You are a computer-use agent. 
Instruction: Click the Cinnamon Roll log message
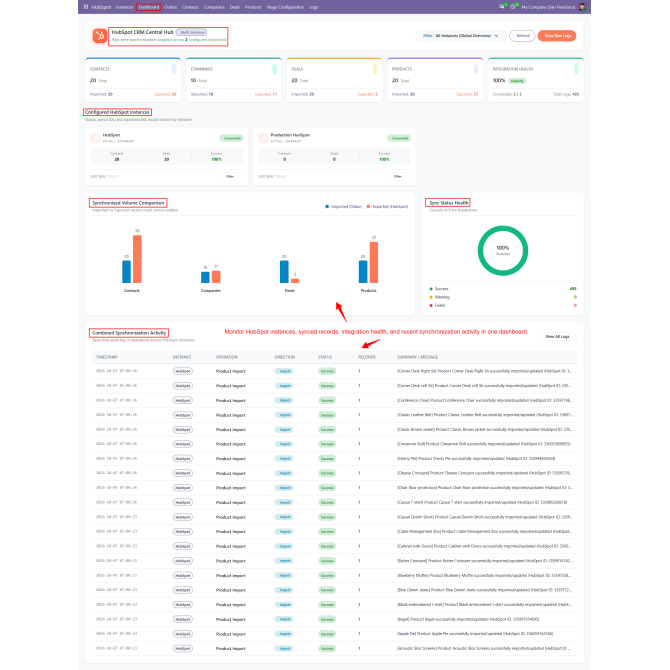pyautogui.click(x=484, y=444)
